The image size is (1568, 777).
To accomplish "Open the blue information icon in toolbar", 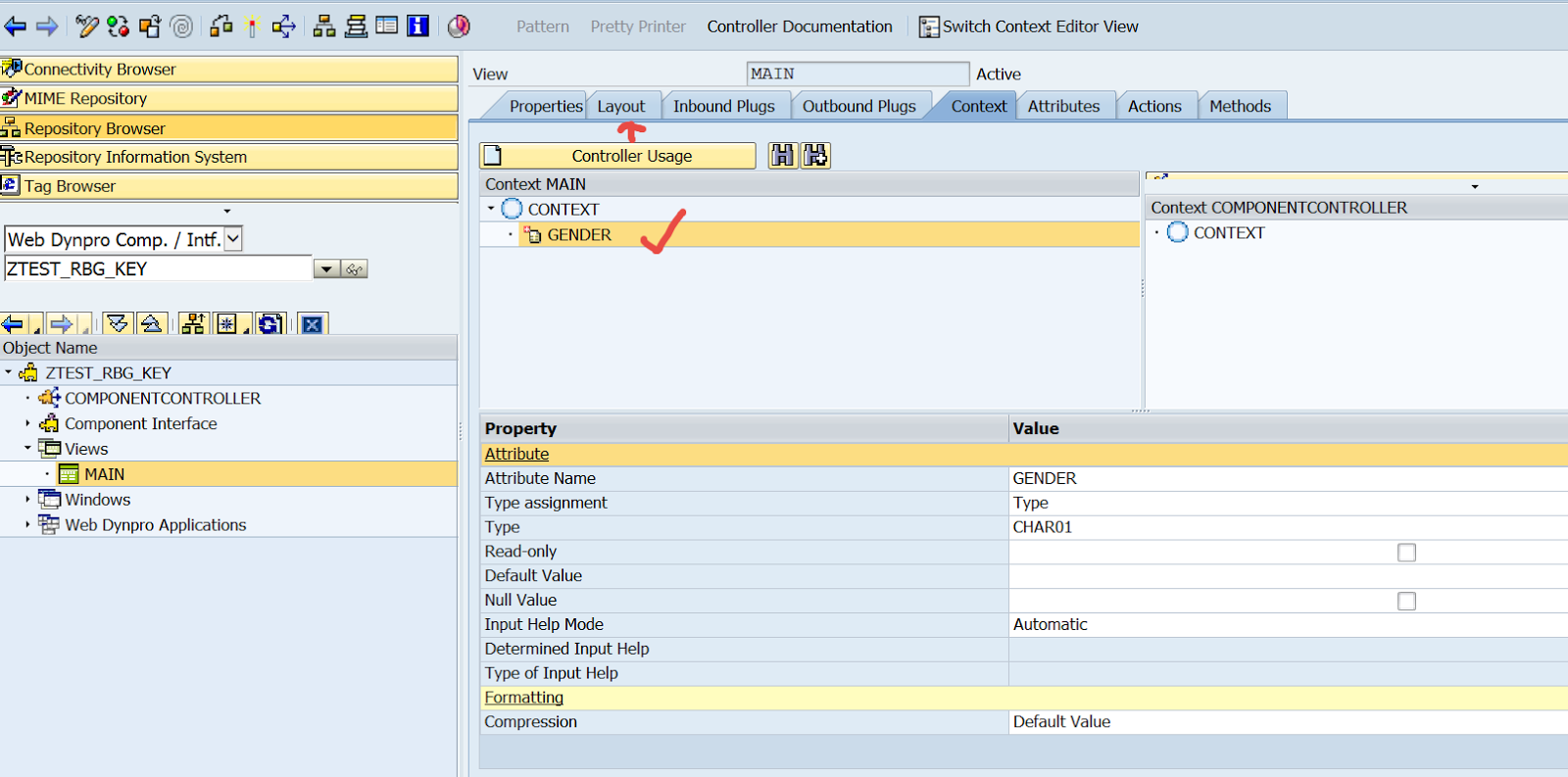I will [x=418, y=26].
